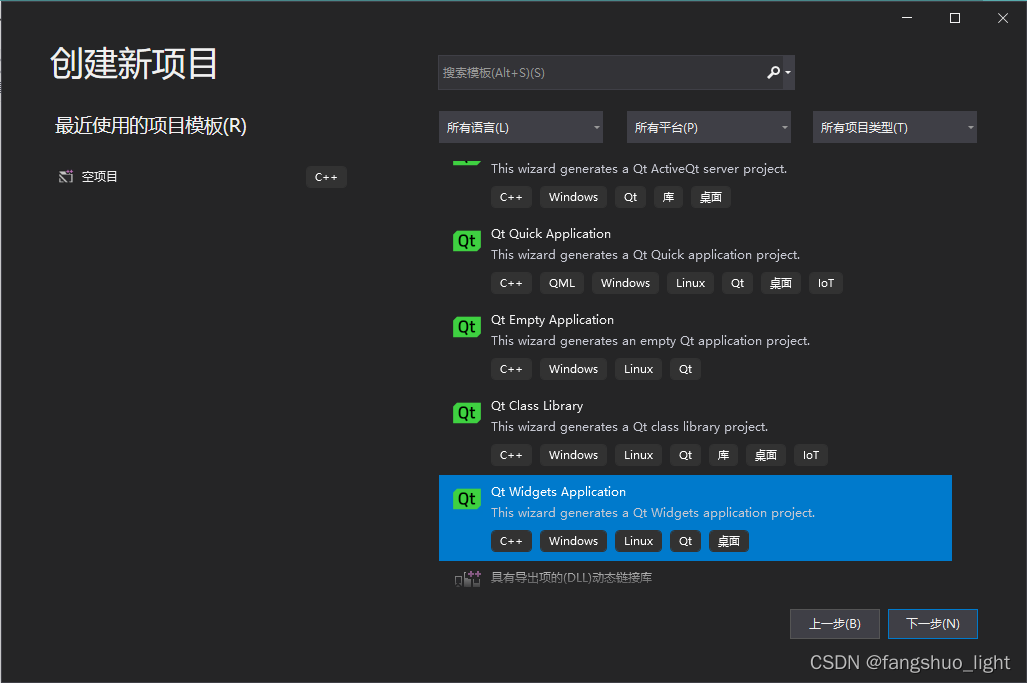
Task: Click the Qt class library project description
Action: pyautogui.click(x=629, y=427)
